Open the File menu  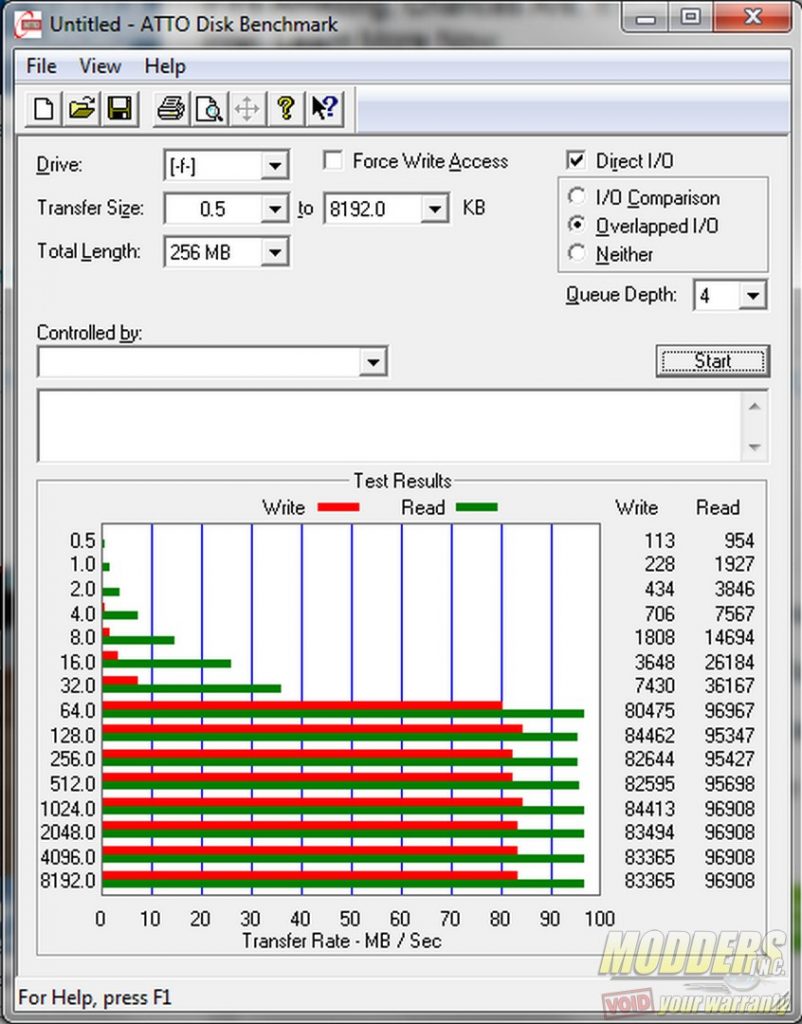[x=41, y=66]
